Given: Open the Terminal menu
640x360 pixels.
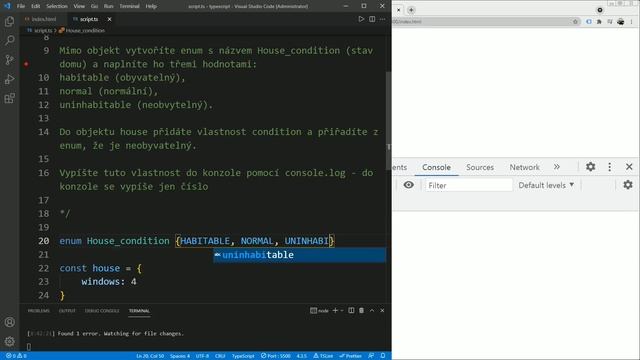Looking at the screenshot, I should coord(129,6).
